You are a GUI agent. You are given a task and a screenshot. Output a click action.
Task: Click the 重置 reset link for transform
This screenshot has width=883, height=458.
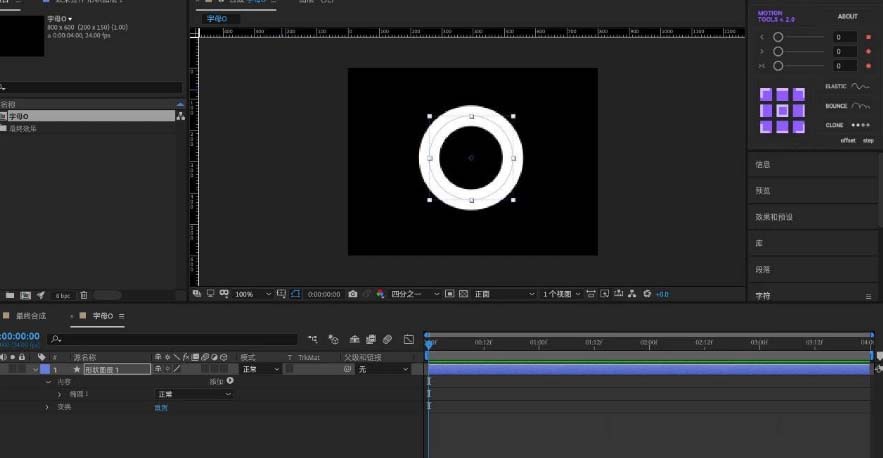point(160,407)
